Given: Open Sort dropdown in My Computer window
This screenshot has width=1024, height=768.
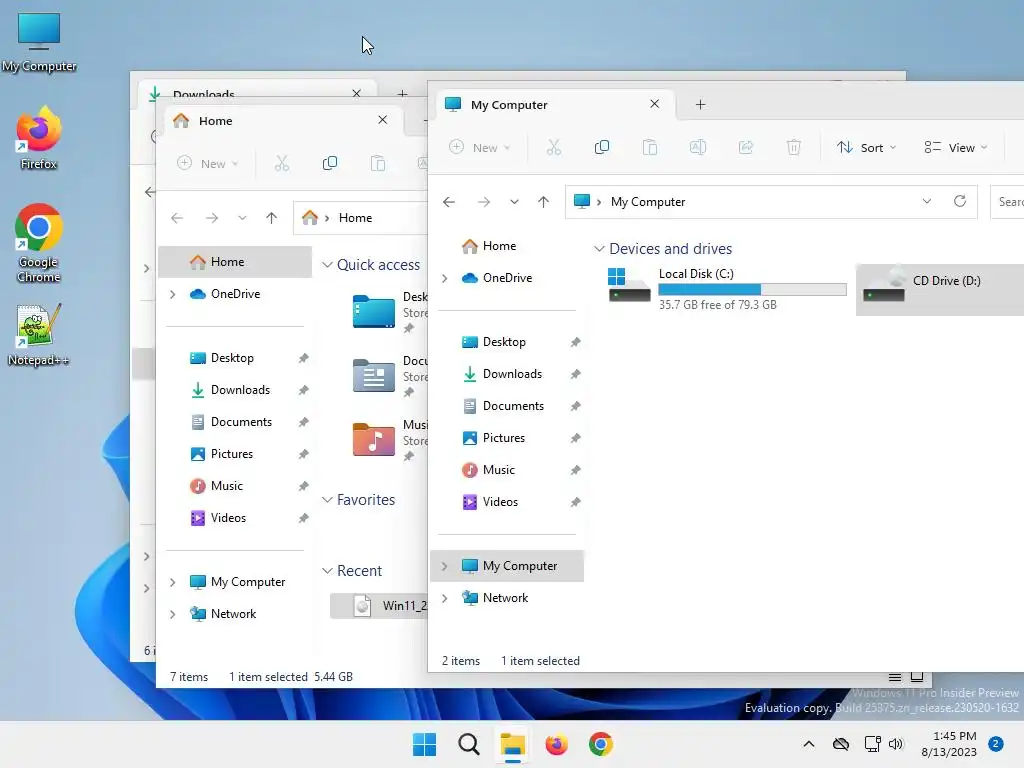Looking at the screenshot, I should 867,148.
